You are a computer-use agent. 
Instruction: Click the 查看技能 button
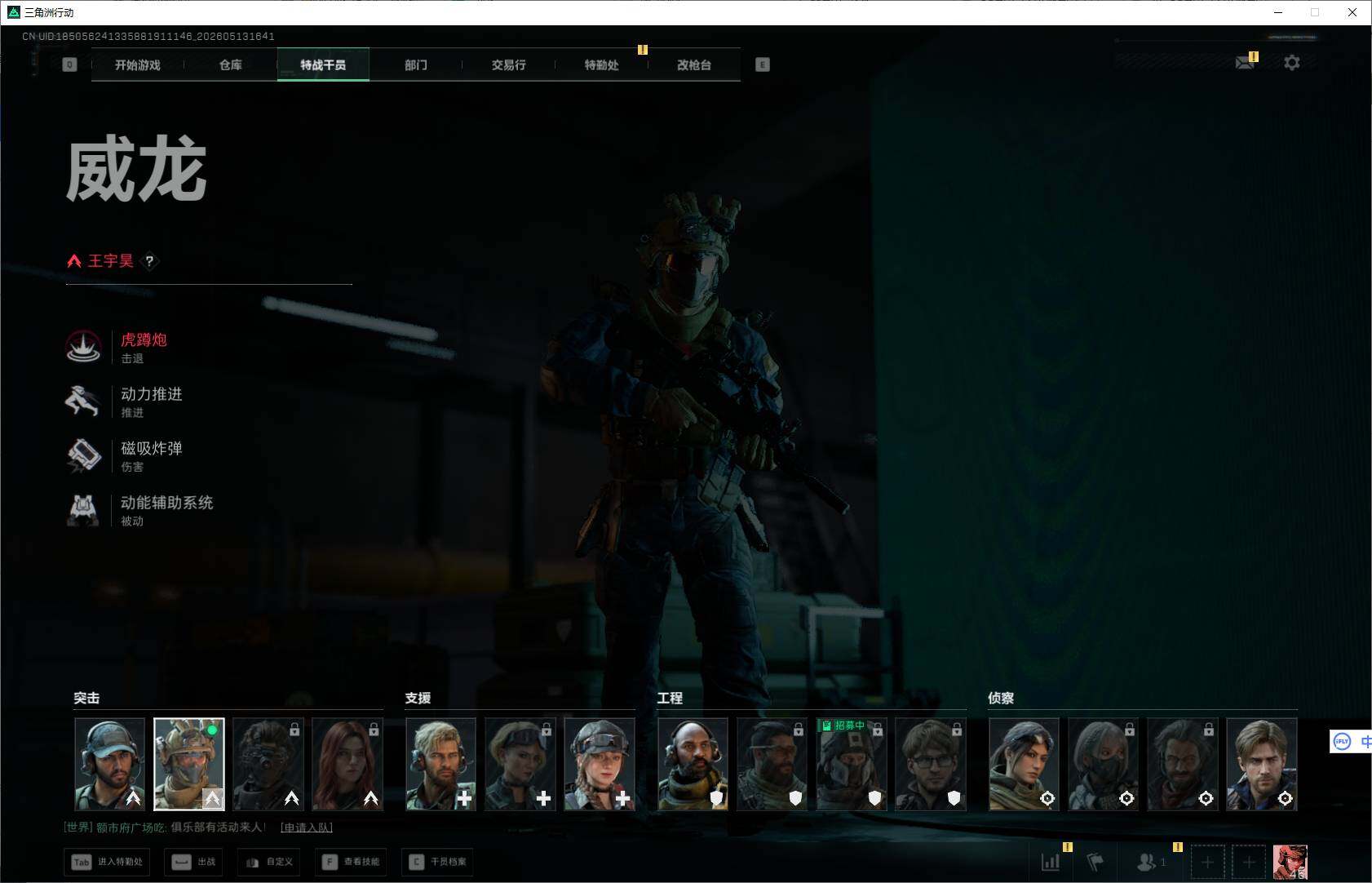pos(352,862)
